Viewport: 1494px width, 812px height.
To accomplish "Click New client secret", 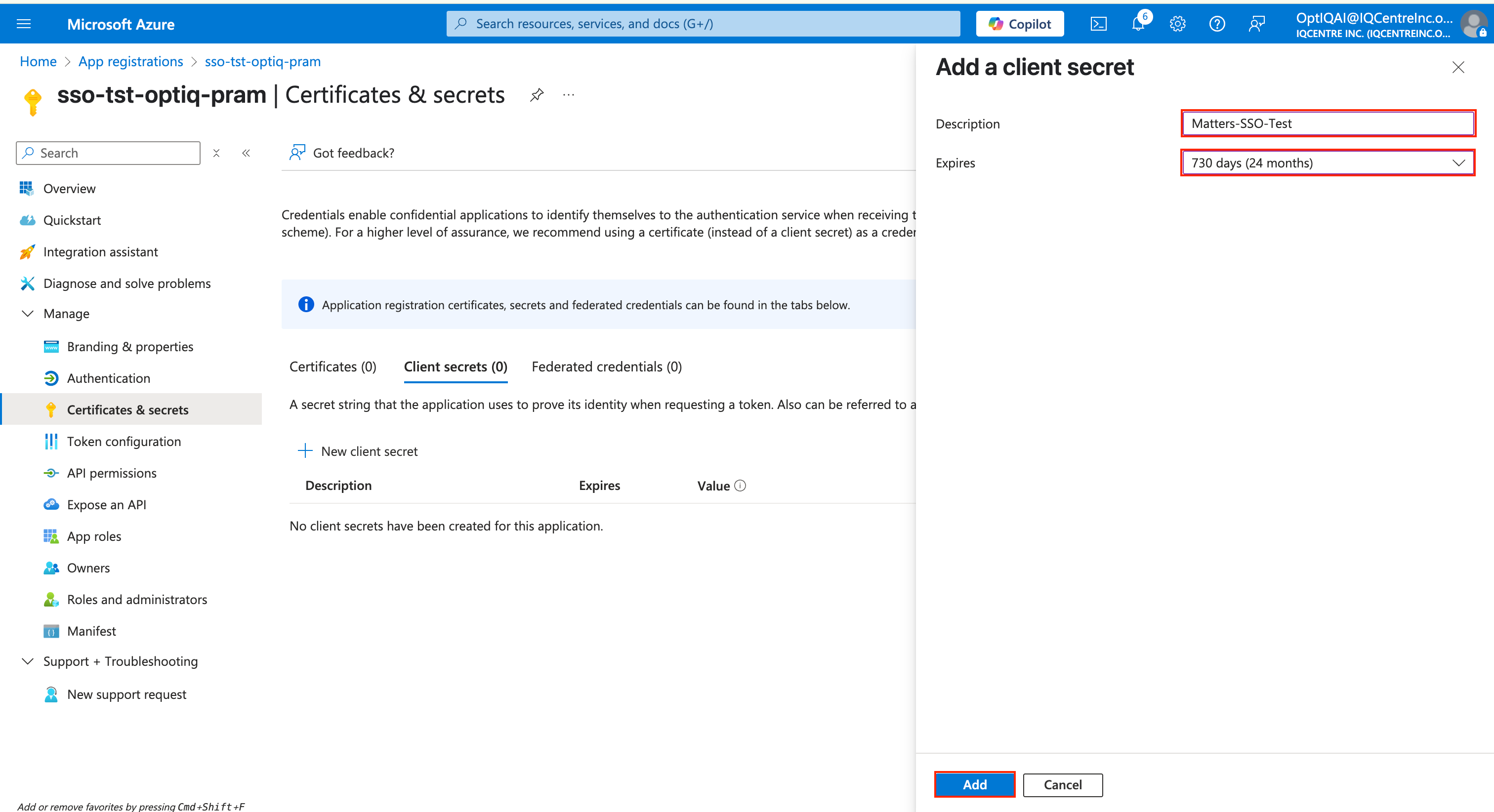I will [358, 451].
